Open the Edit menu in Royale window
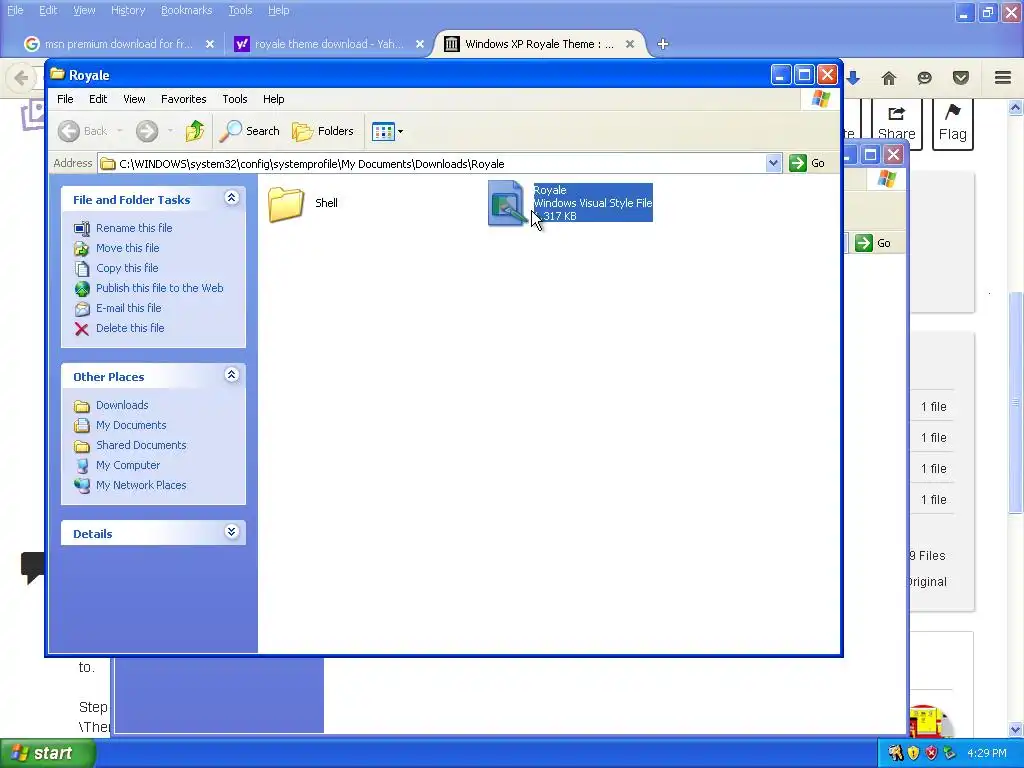 tap(98, 99)
